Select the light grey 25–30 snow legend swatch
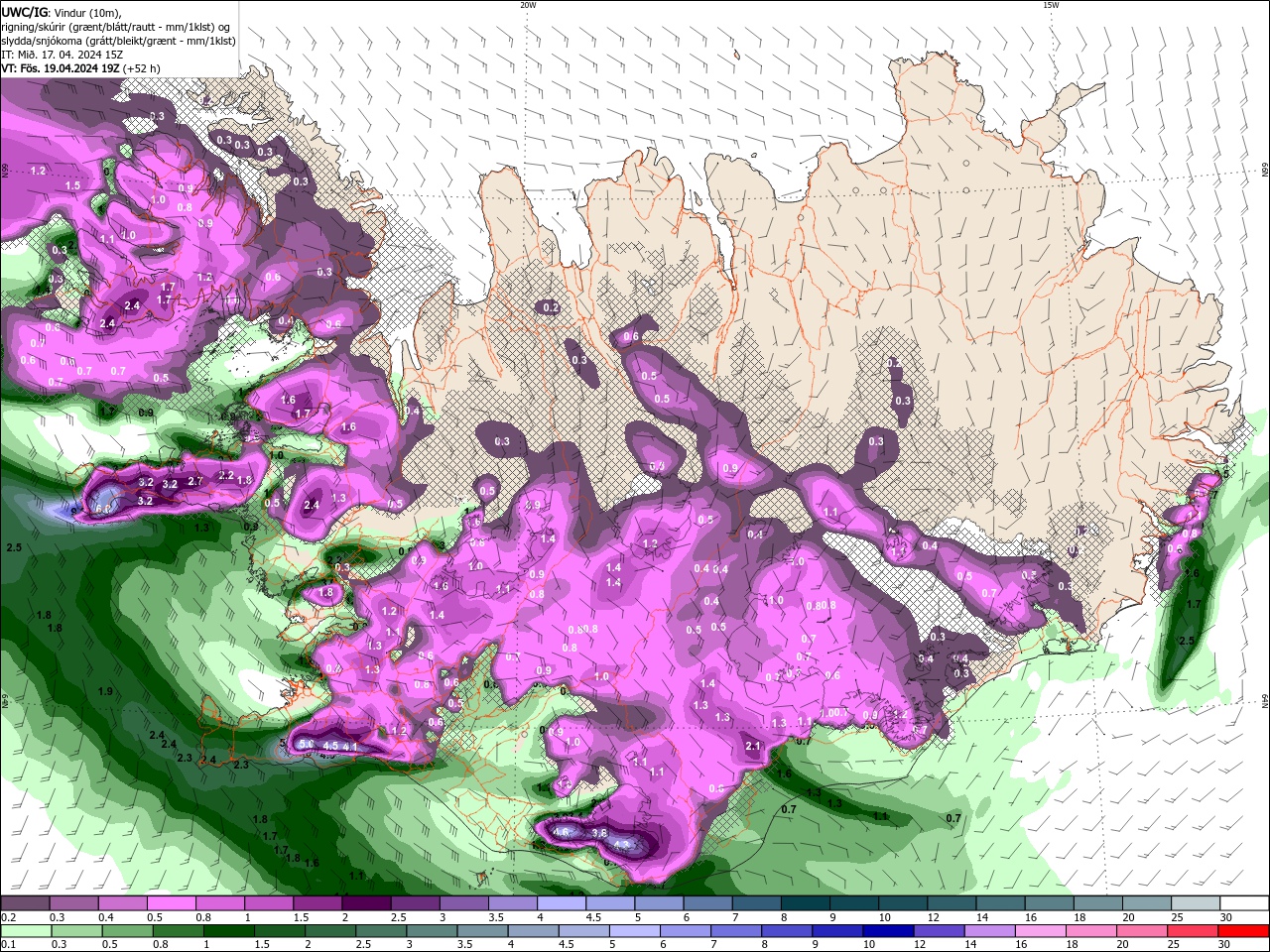This screenshot has height=952, width=1270. click(1196, 903)
